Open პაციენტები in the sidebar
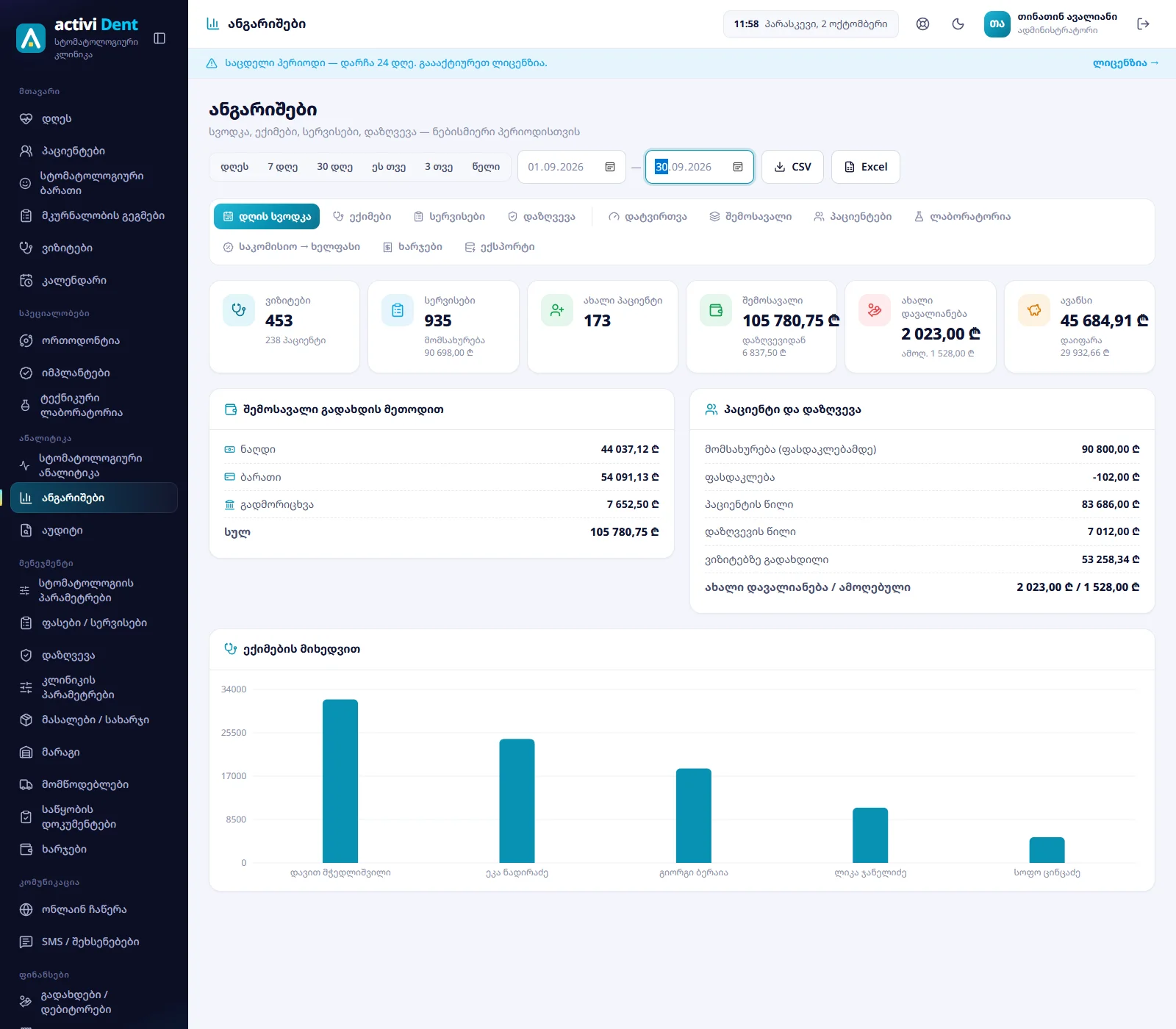This screenshot has height=1029, width=1176. tap(94, 151)
